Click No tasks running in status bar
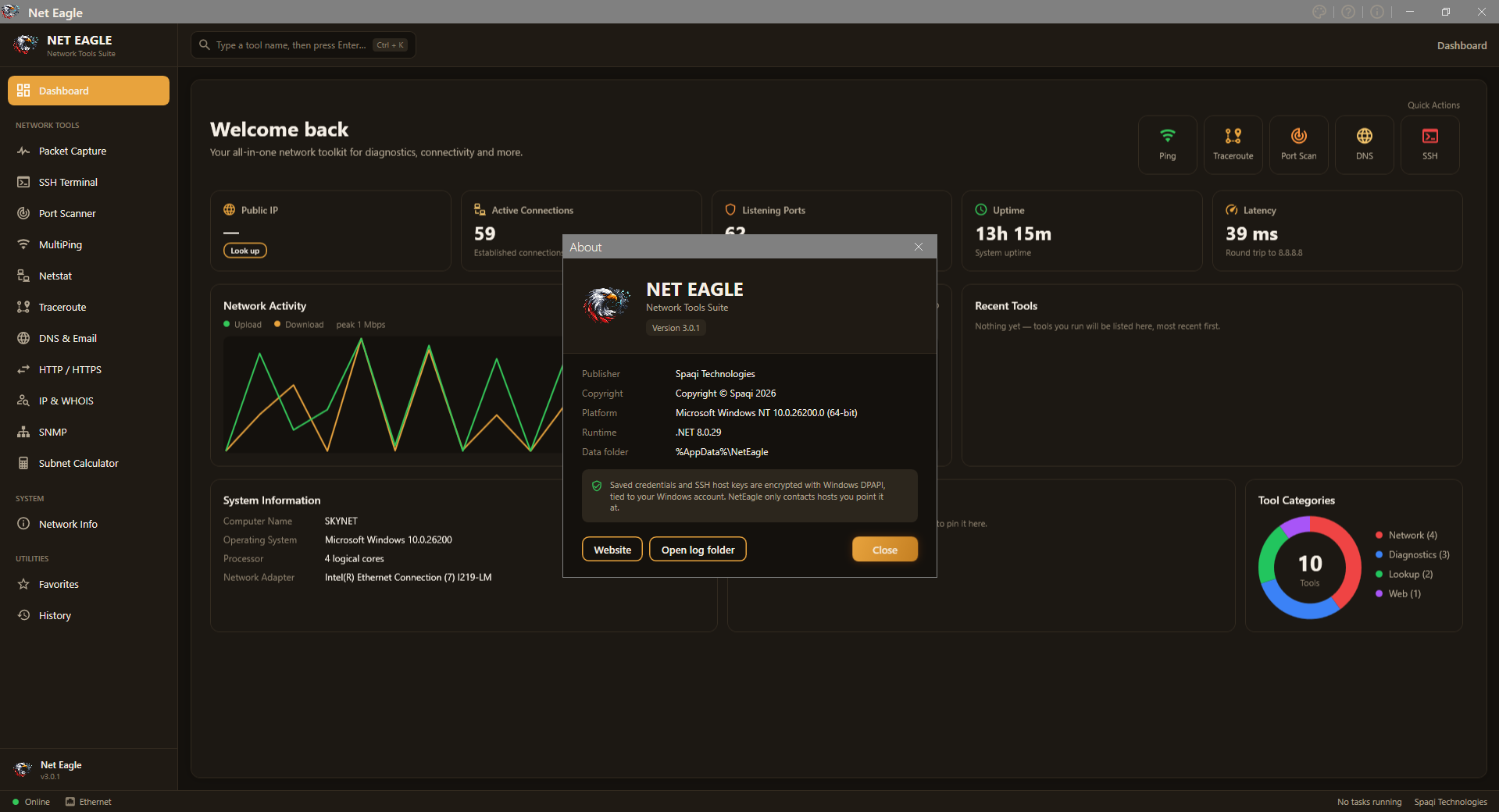The image size is (1499, 812). [1369, 802]
